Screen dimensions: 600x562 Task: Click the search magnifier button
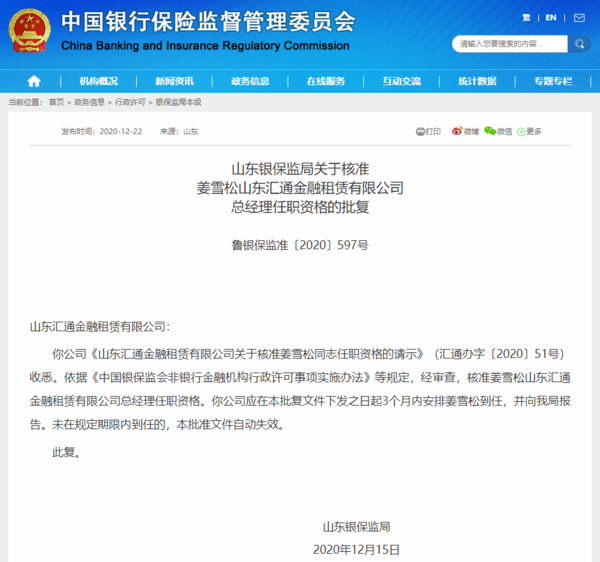tap(580, 44)
